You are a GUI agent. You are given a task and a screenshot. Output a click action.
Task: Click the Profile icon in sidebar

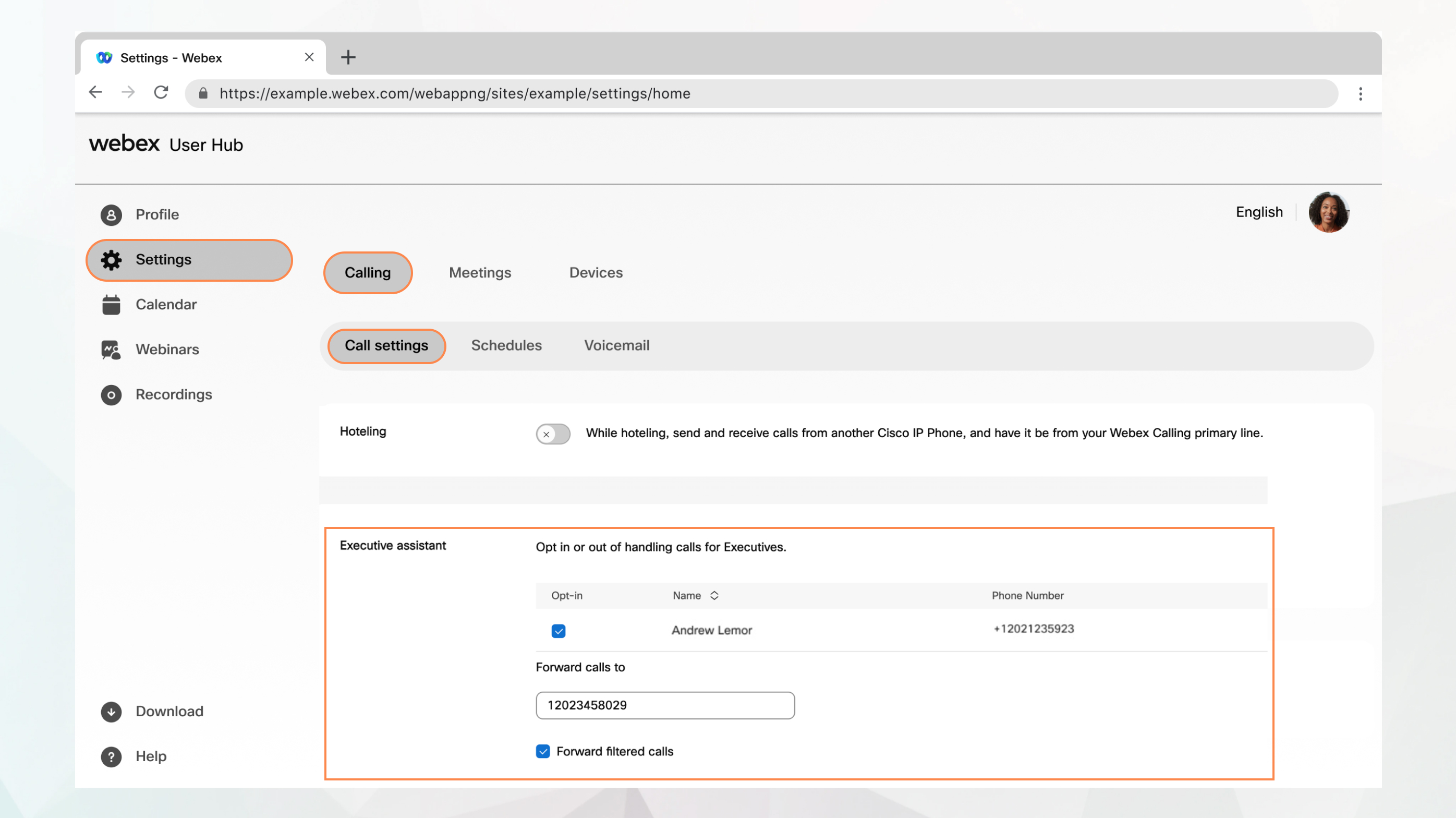pos(109,214)
